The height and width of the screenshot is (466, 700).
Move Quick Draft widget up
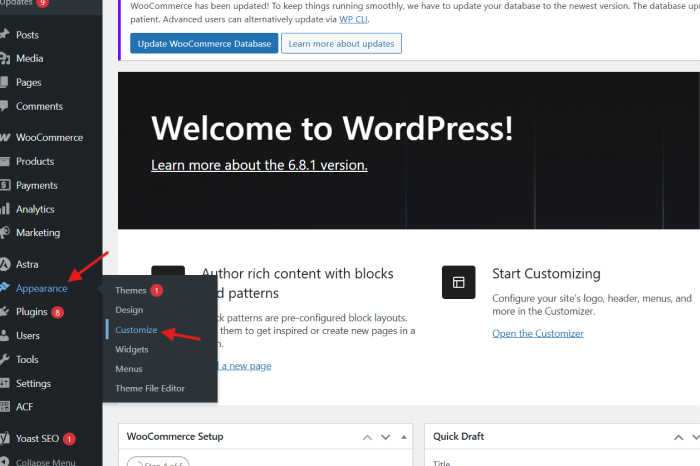click(679, 437)
